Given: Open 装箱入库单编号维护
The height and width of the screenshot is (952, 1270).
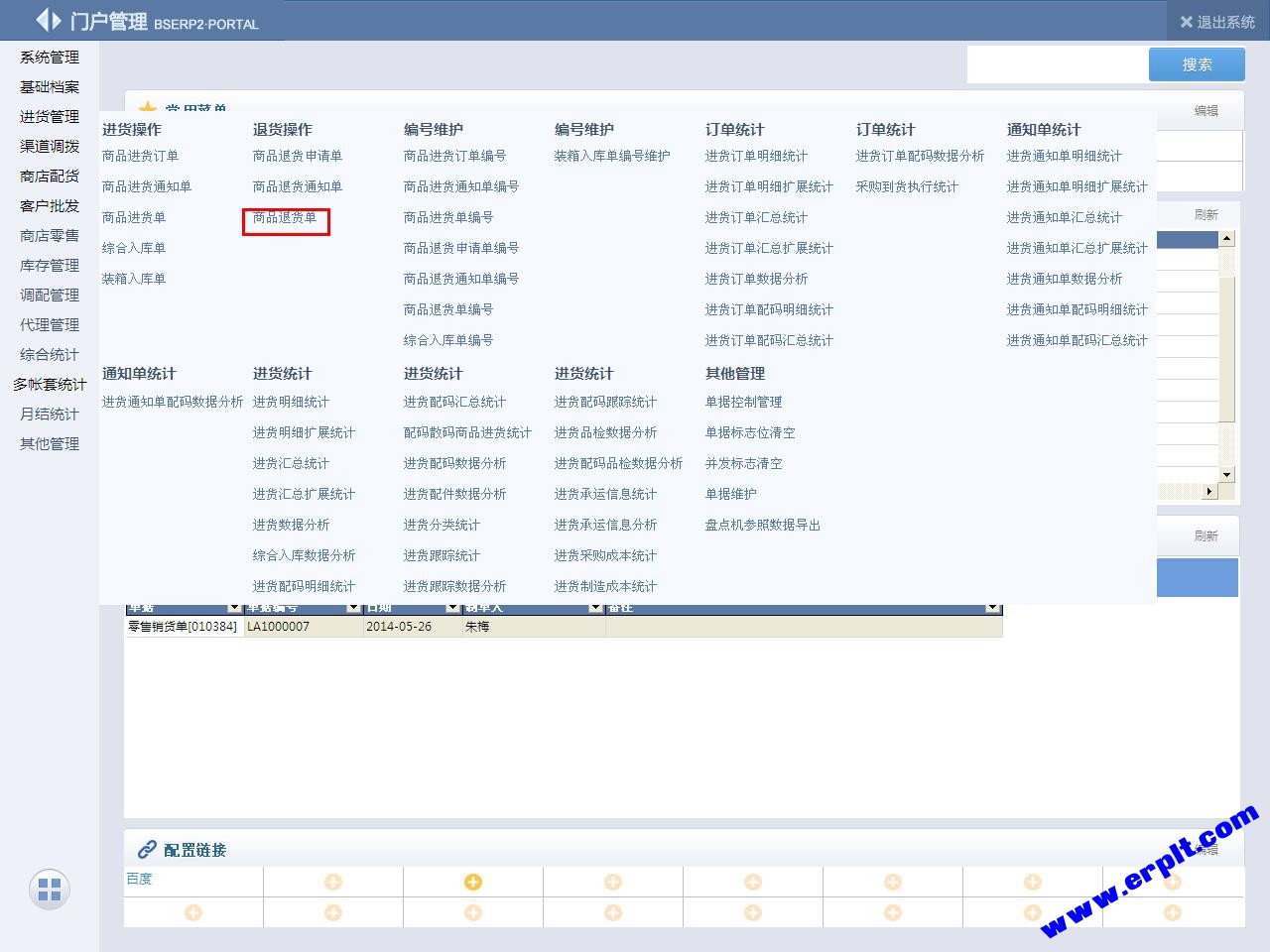Looking at the screenshot, I should pyautogui.click(x=612, y=156).
